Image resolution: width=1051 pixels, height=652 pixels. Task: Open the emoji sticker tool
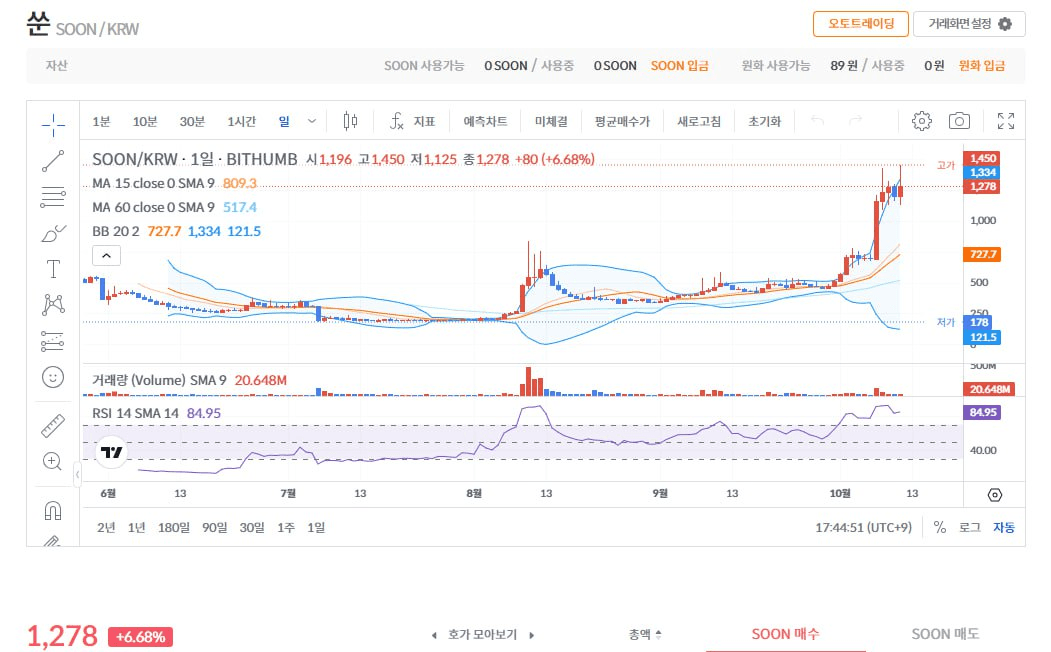click(x=53, y=377)
